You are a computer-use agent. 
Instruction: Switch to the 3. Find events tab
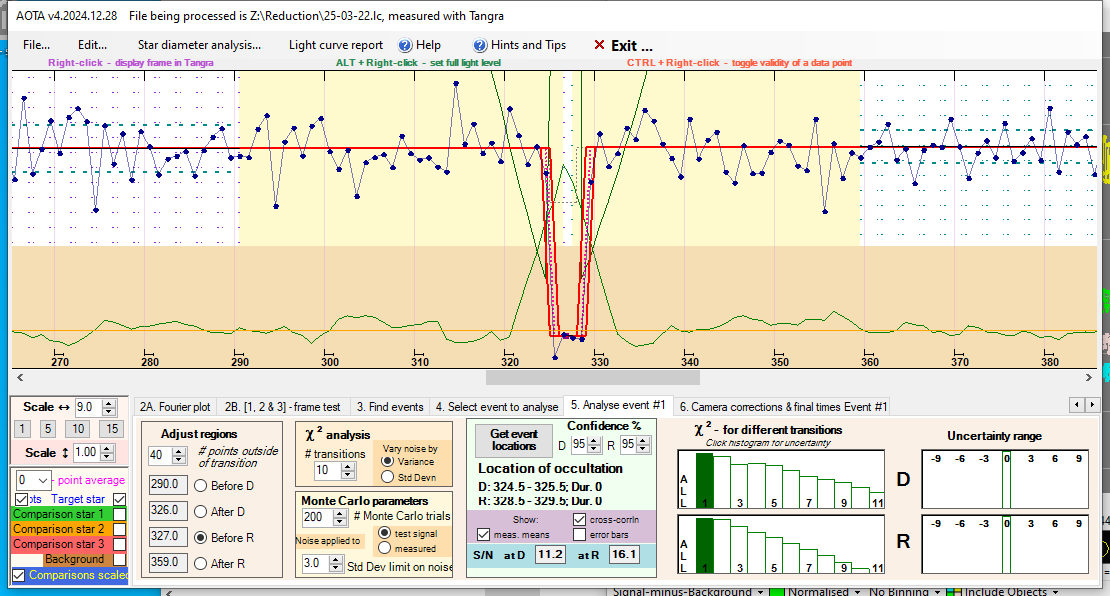(x=390, y=407)
